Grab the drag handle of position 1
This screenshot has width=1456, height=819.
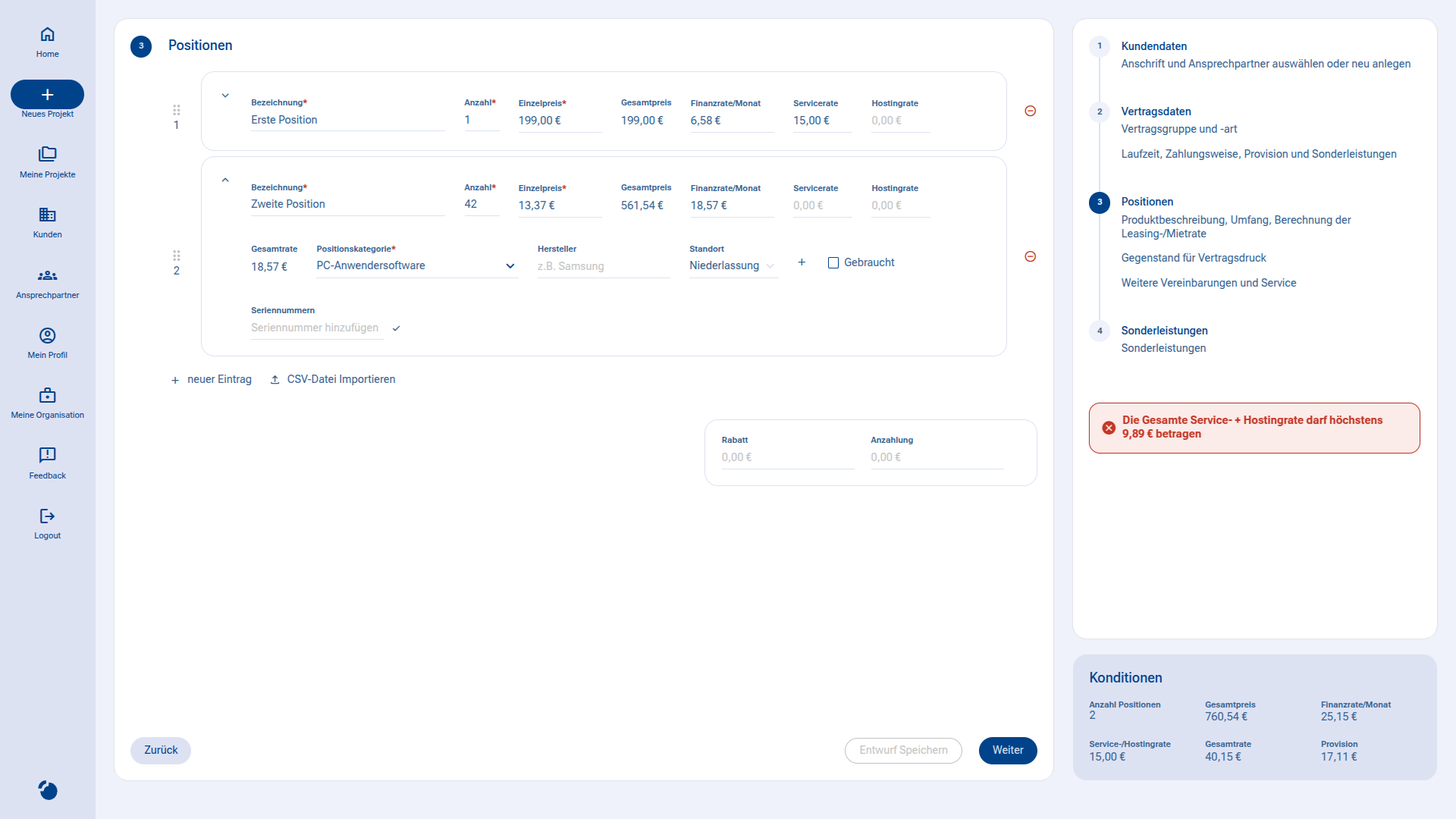click(x=177, y=111)
